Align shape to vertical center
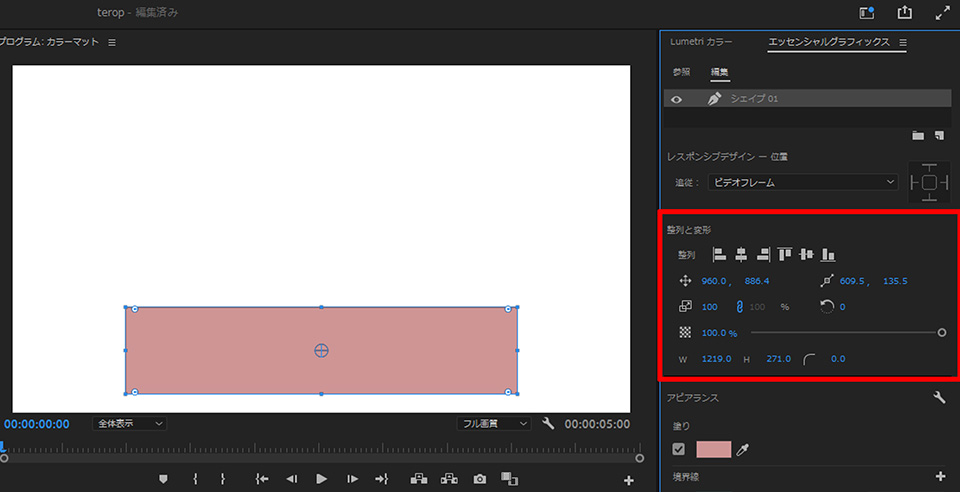The image size is (960, 492). (x=806, y=254)
